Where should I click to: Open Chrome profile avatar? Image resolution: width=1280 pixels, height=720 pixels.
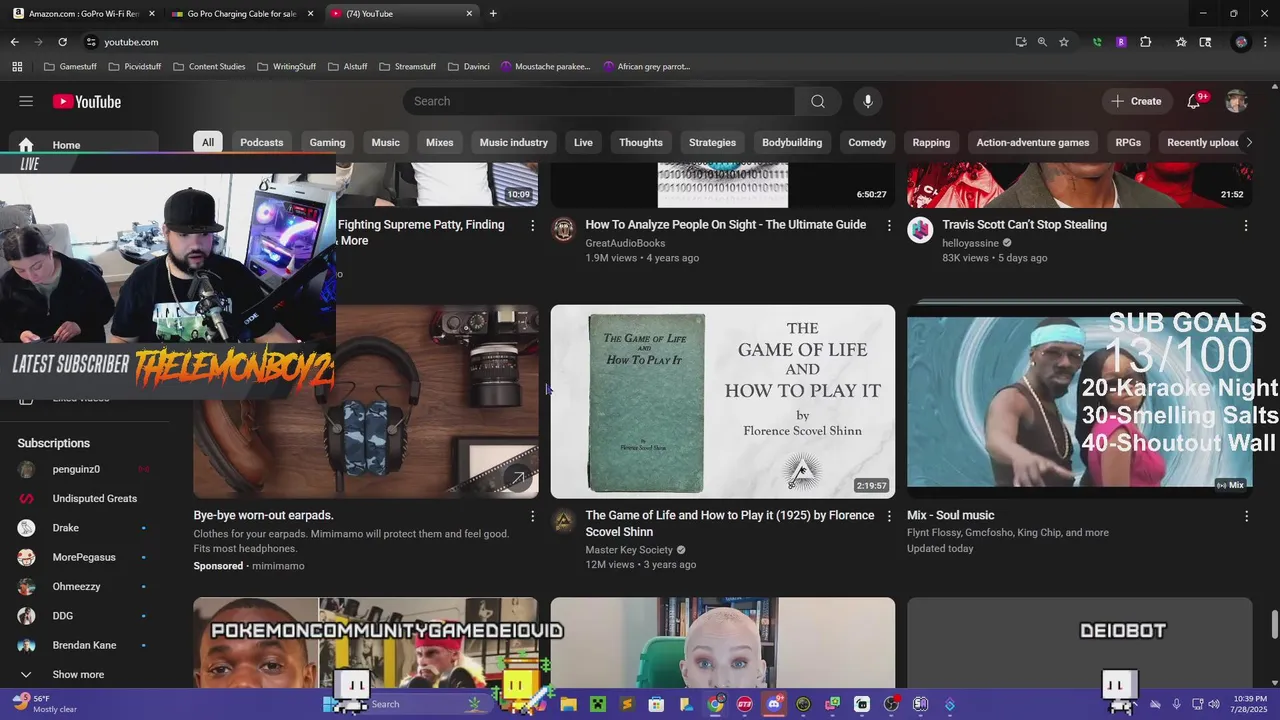point(1241,42)
